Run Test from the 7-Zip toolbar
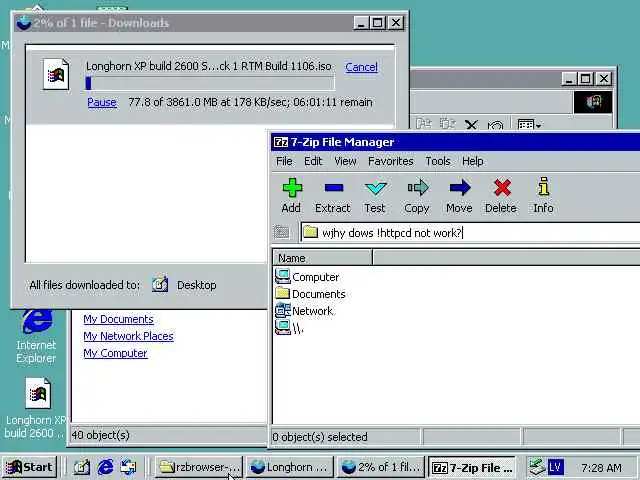 pos(375,196)
